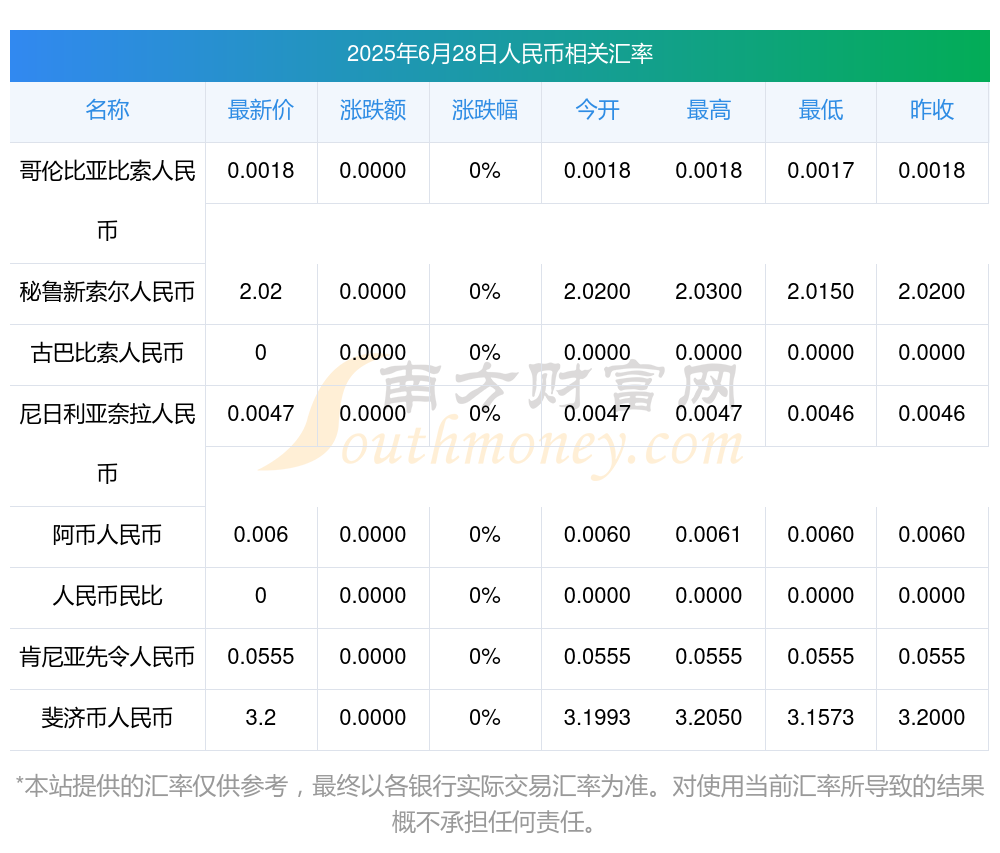Click 人民币民比 最新价 value 0

pos(261,595)
